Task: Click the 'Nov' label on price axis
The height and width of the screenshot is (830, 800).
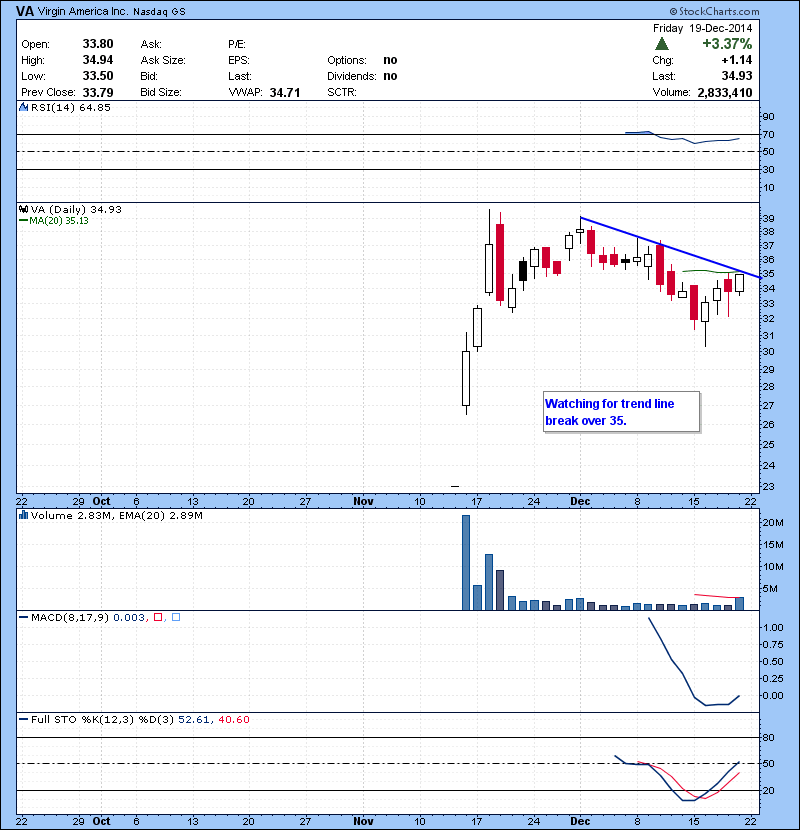Action: pos(363,501)
